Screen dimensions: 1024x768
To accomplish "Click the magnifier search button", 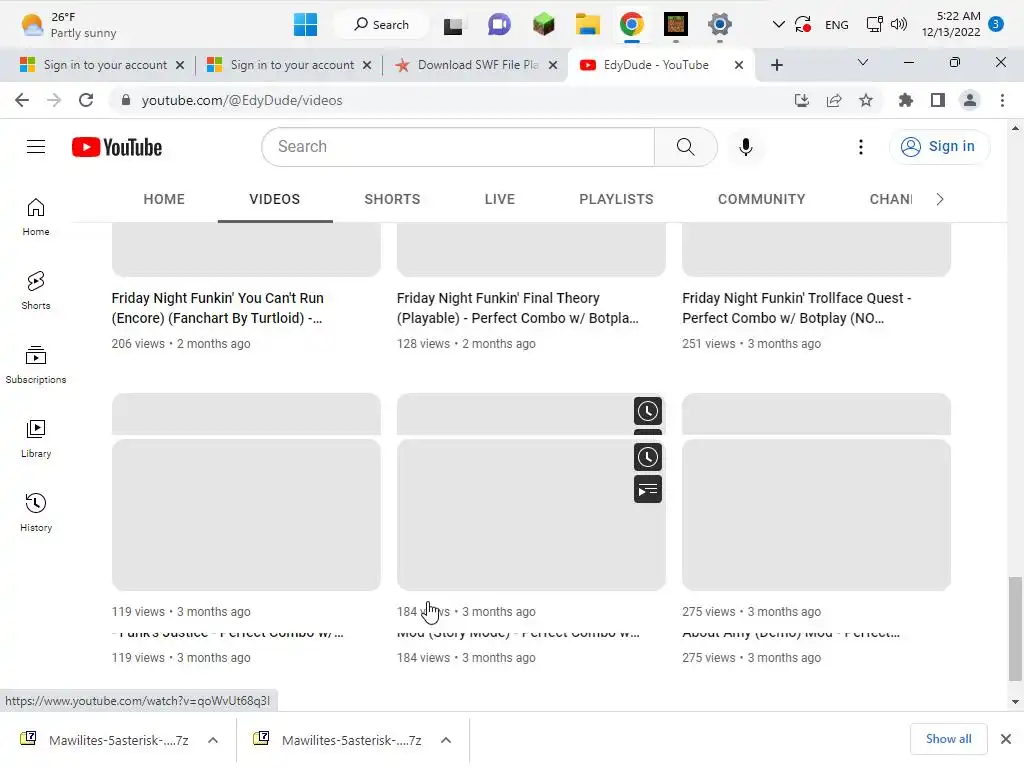I will pos(685,147).
